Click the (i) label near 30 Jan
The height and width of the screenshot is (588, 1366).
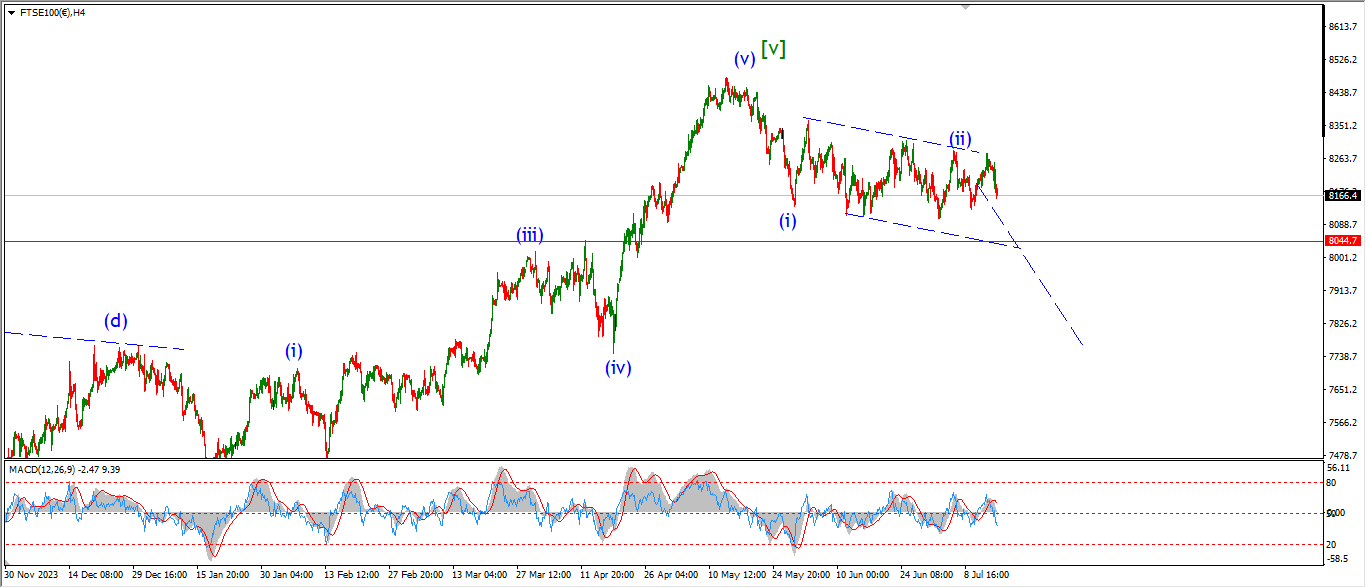[x=294, y=351]
